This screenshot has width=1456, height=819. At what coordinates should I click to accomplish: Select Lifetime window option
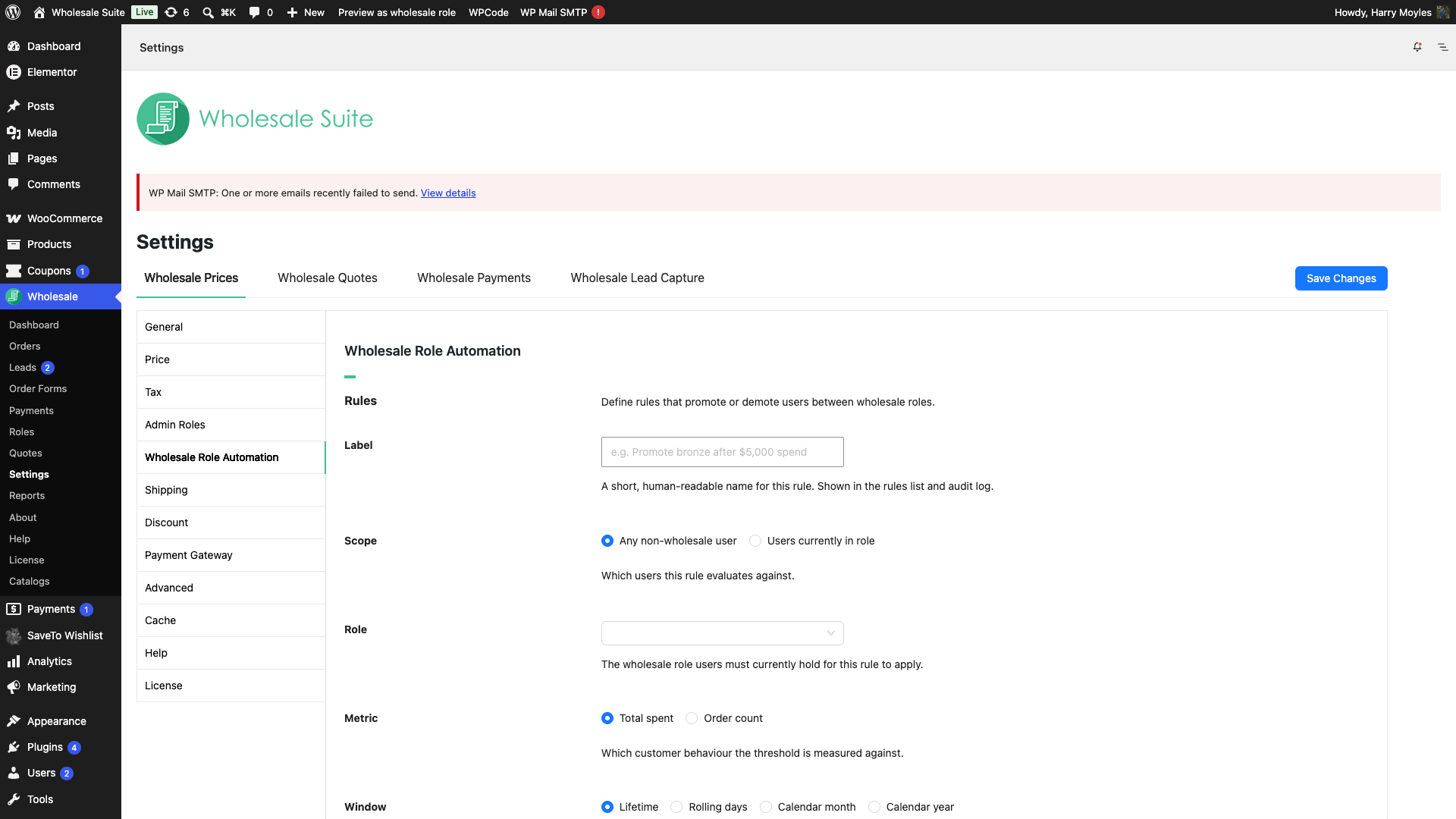pyautogui.click(x=607, y=807)
